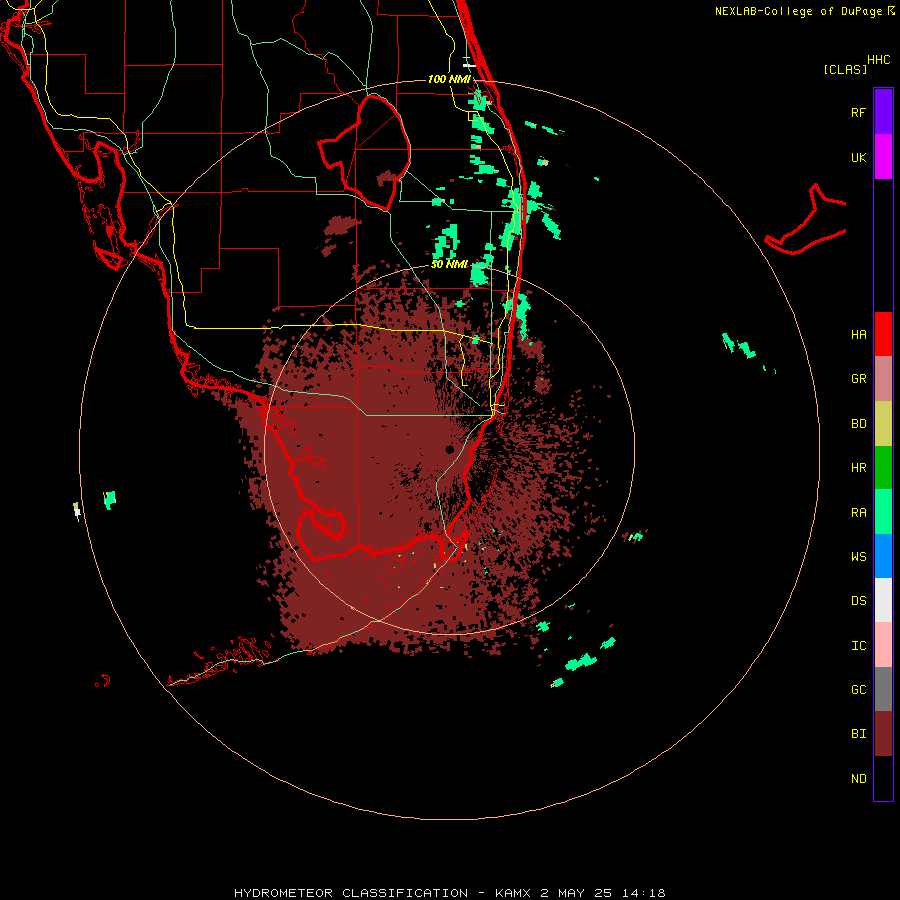Click the RF legend label
Screen dimensions: 900x900
858,112
